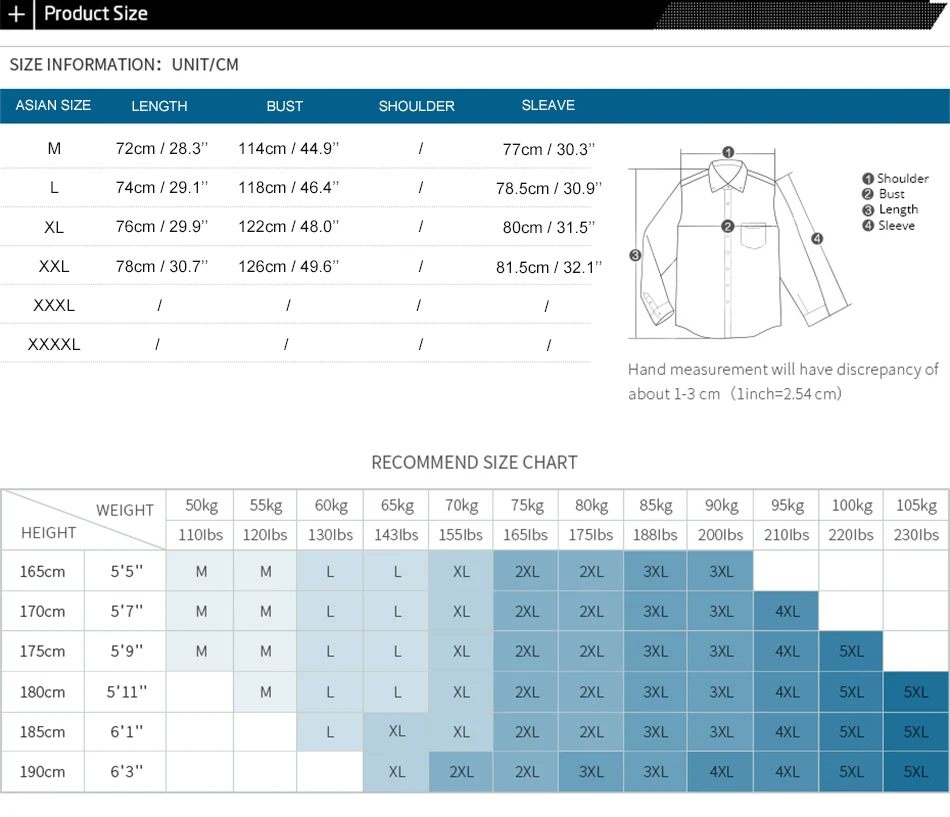Viewport: 950px width, 817px height.
Task: Click the 114cm / 44.9'' bust cell
Action: (288, 148)
